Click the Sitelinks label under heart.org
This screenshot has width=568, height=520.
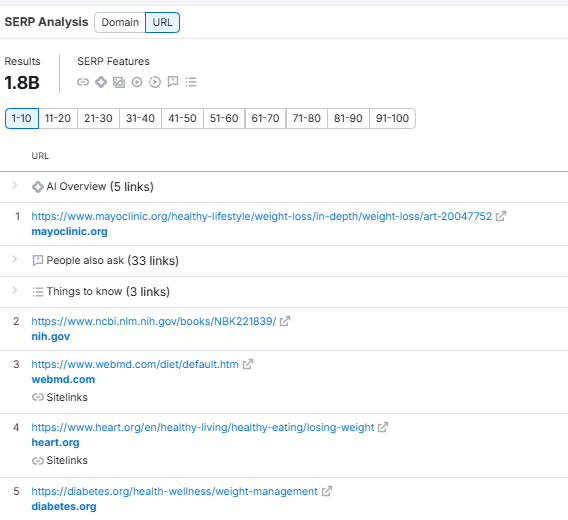pyautogui.click(x=67, y=461)
